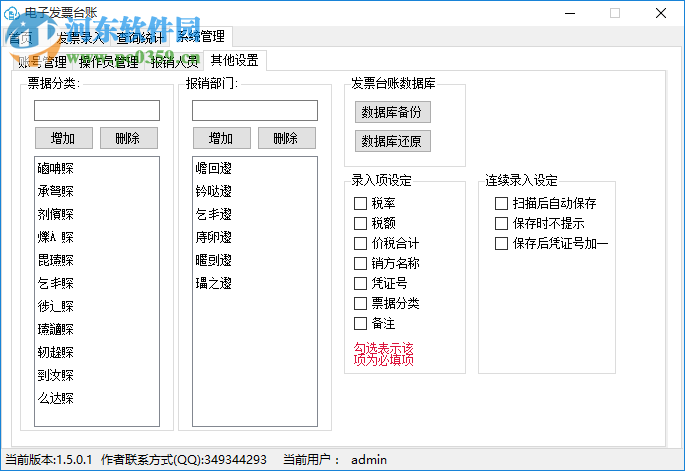Click the admin user status text
The image size is (685, 471).
tap(369, 460)
